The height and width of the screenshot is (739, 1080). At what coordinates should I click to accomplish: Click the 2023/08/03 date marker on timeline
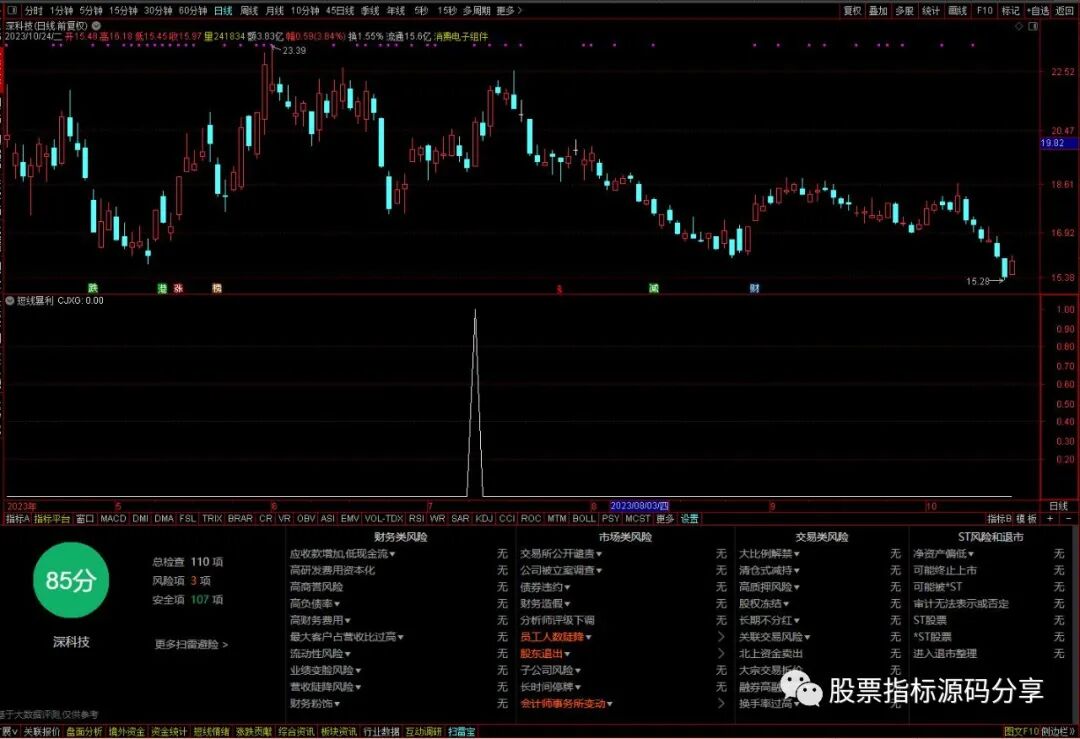640,506
